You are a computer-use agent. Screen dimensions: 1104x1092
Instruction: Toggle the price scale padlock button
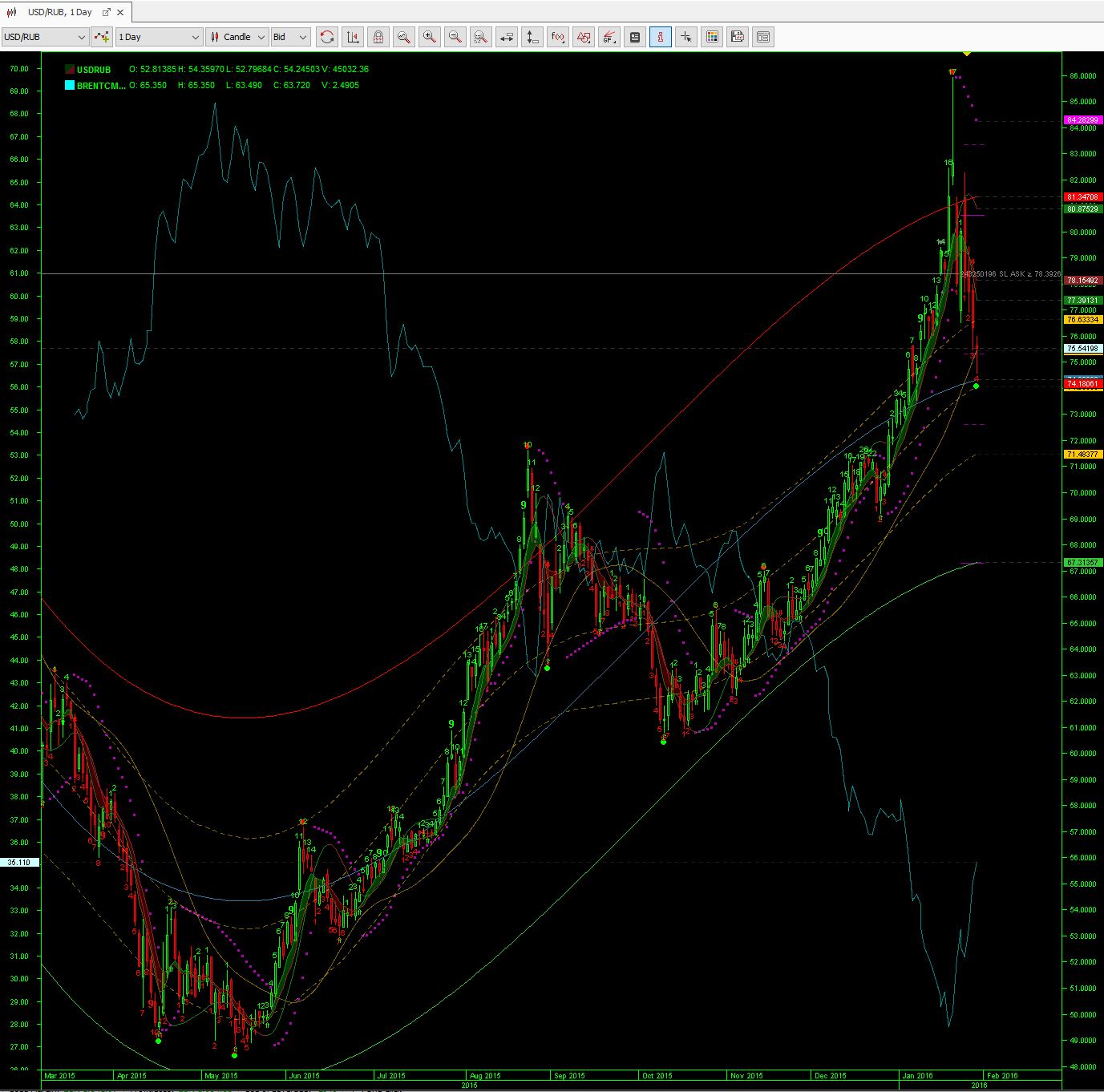click(378, 37)
